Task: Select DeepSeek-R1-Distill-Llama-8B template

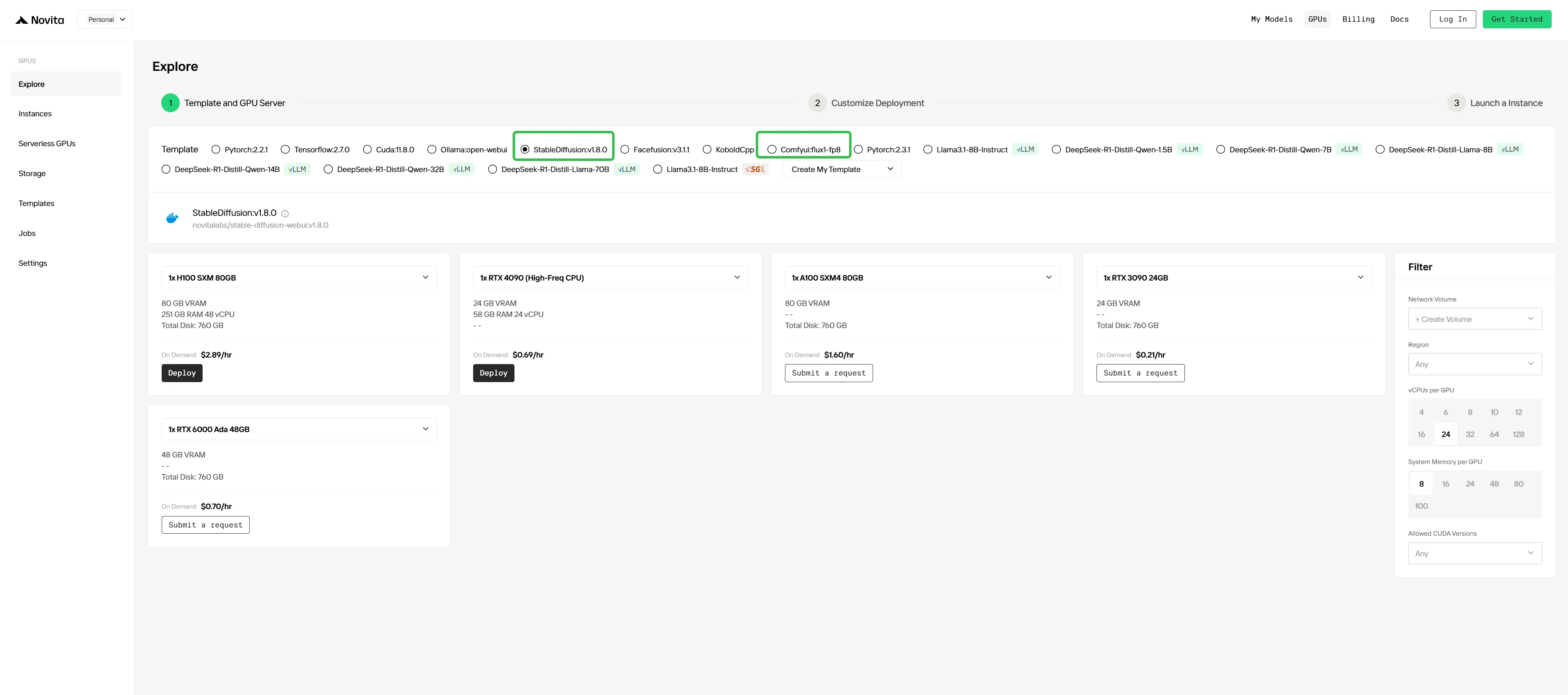Action: pyautogui.click(x=1380, y=150)
